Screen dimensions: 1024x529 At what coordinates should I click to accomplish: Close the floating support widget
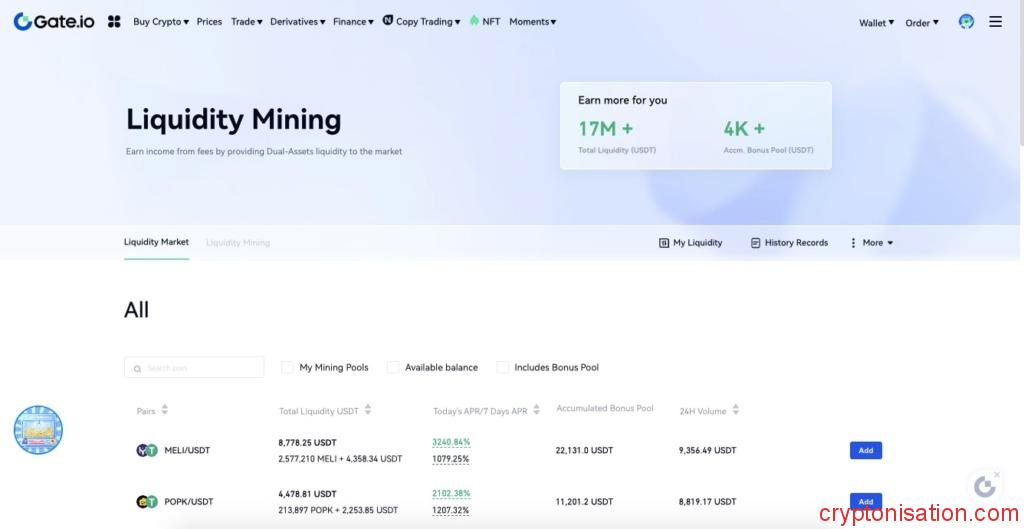click(x=997, y=474)
